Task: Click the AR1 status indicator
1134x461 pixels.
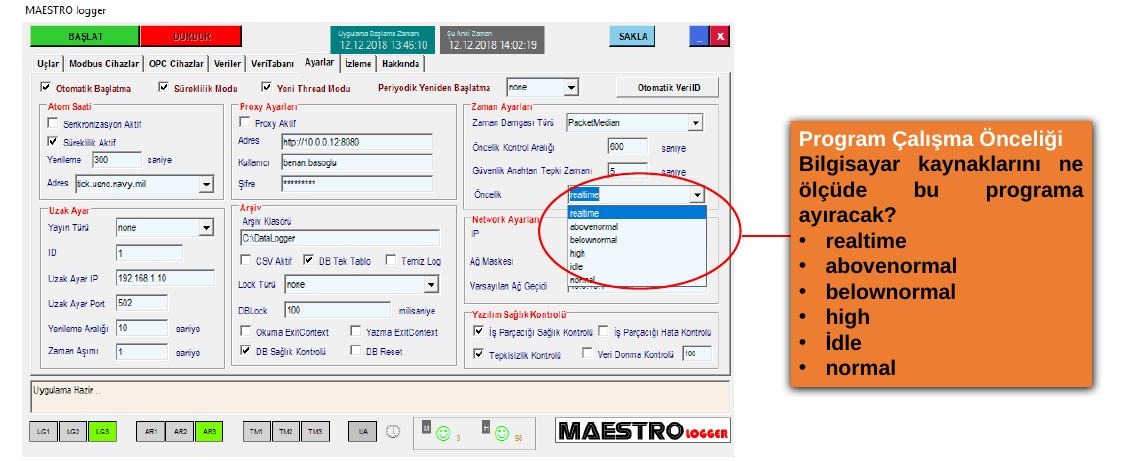Action: point(150,431)
